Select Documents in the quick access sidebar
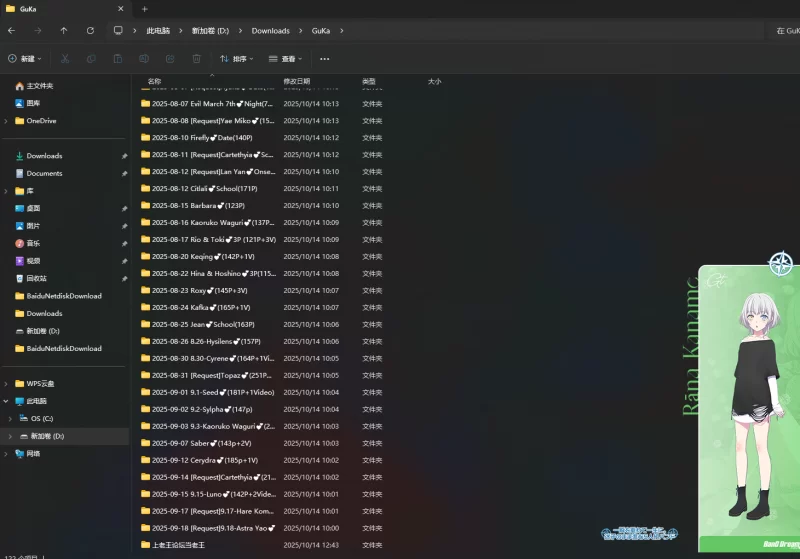Viewport: 800px width, 559px height. point(44,173)
